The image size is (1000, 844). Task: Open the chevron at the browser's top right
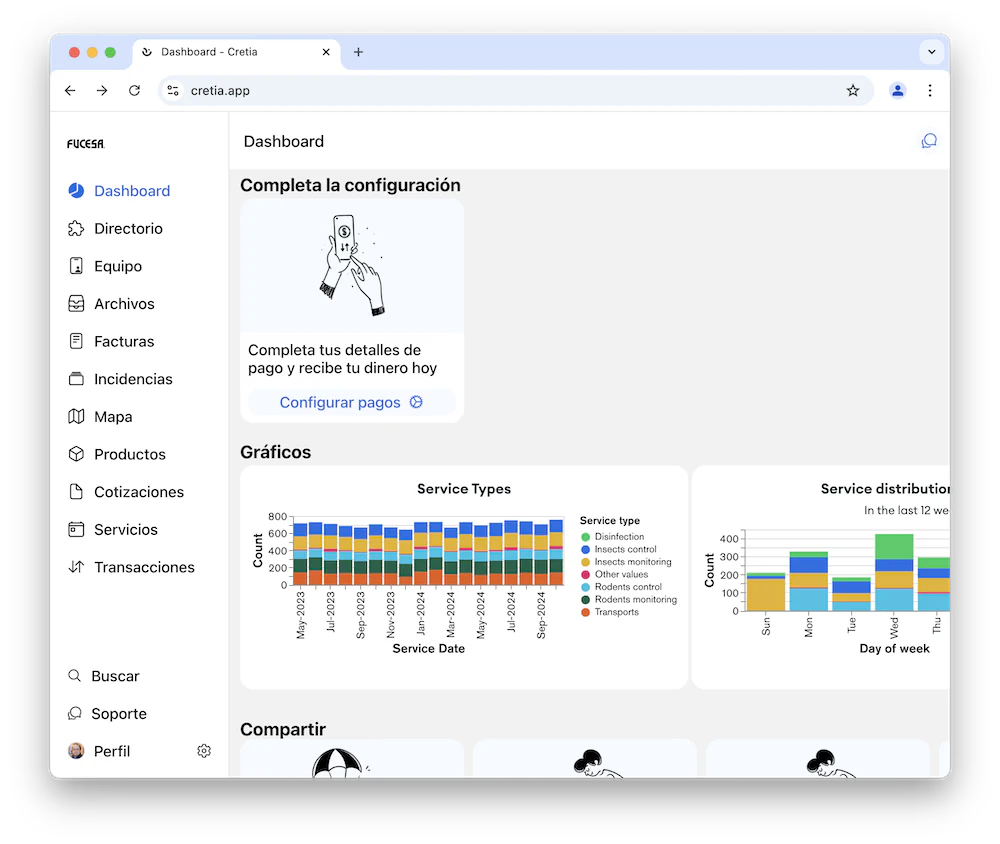pyautogui.click(x=931, y=52)
